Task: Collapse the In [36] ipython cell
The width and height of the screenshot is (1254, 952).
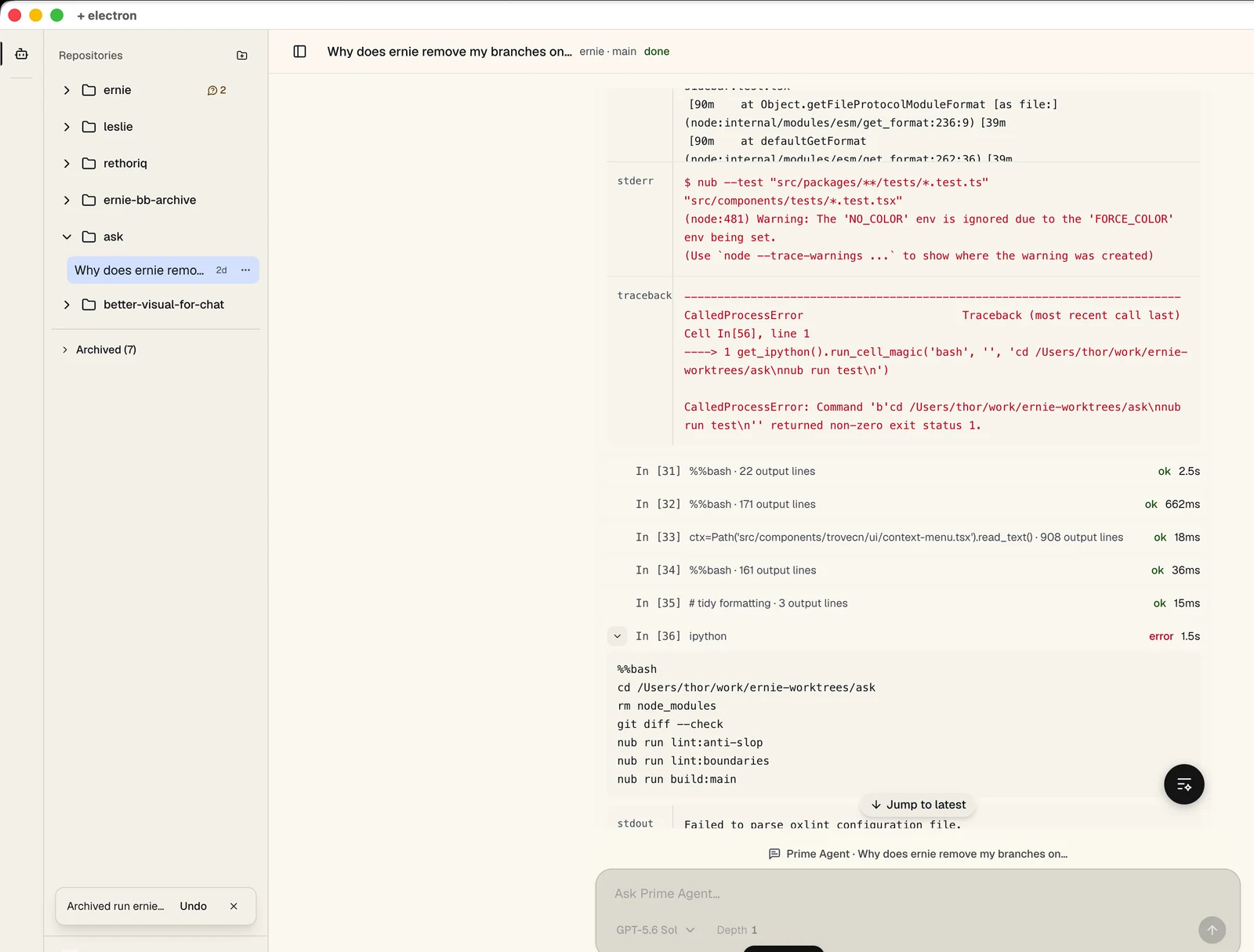Action: (x=618, y=636)
